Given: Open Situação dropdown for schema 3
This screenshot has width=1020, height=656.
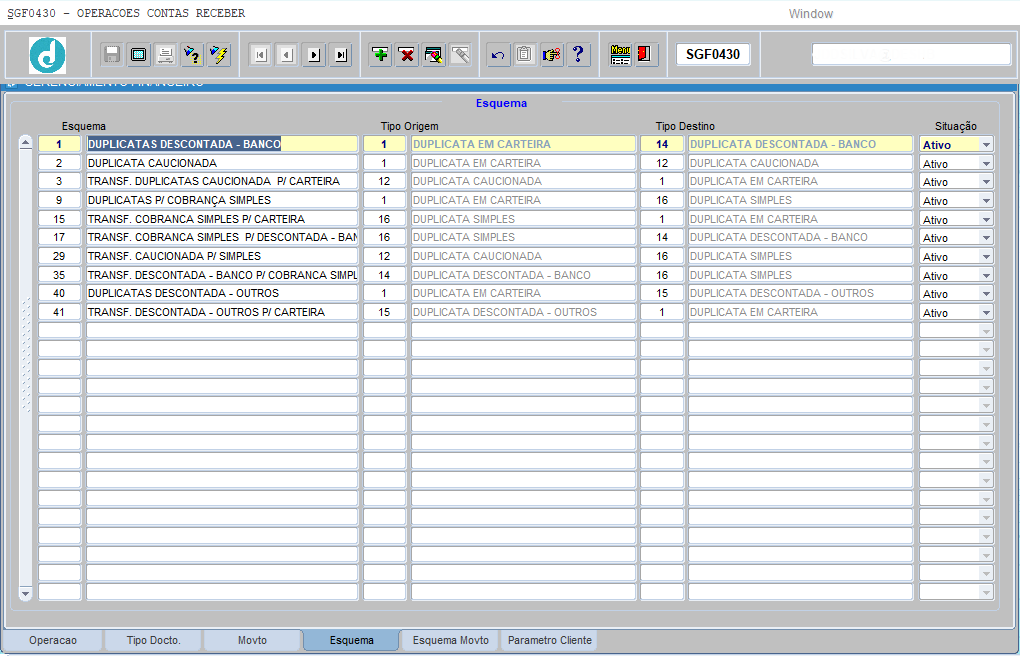Looking at the screenshot, I should (x=986, y=182).
